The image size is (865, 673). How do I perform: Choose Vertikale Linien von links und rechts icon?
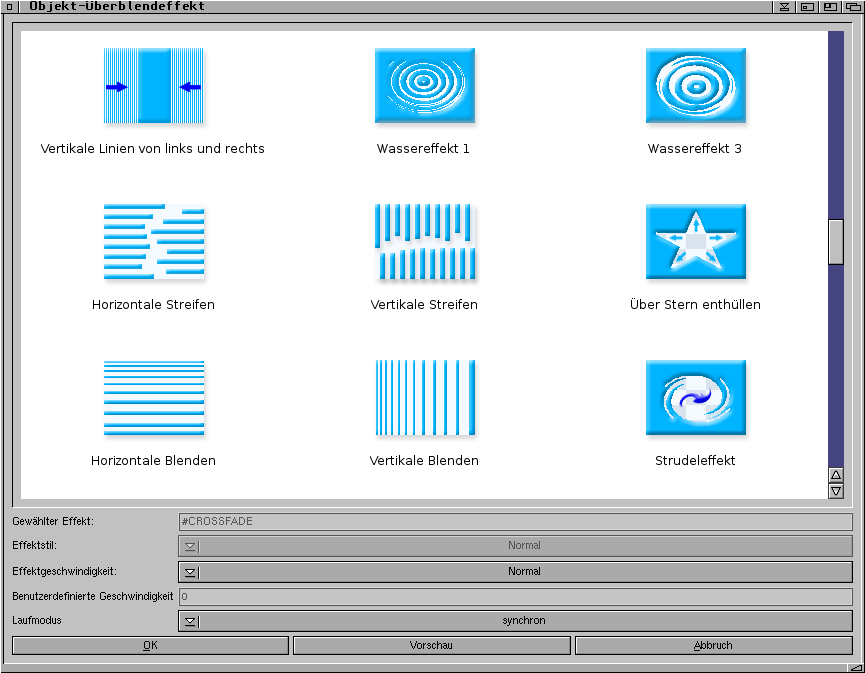pos(153,86)
